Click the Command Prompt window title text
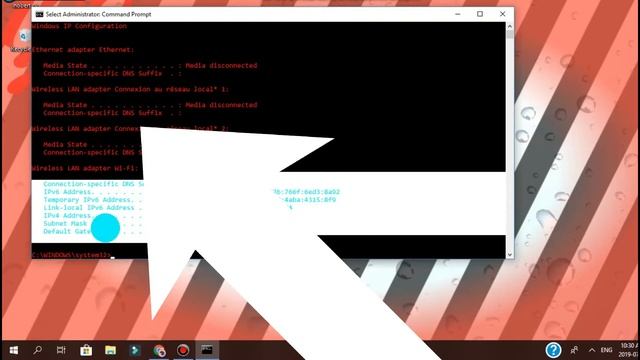 coord(98,14)
